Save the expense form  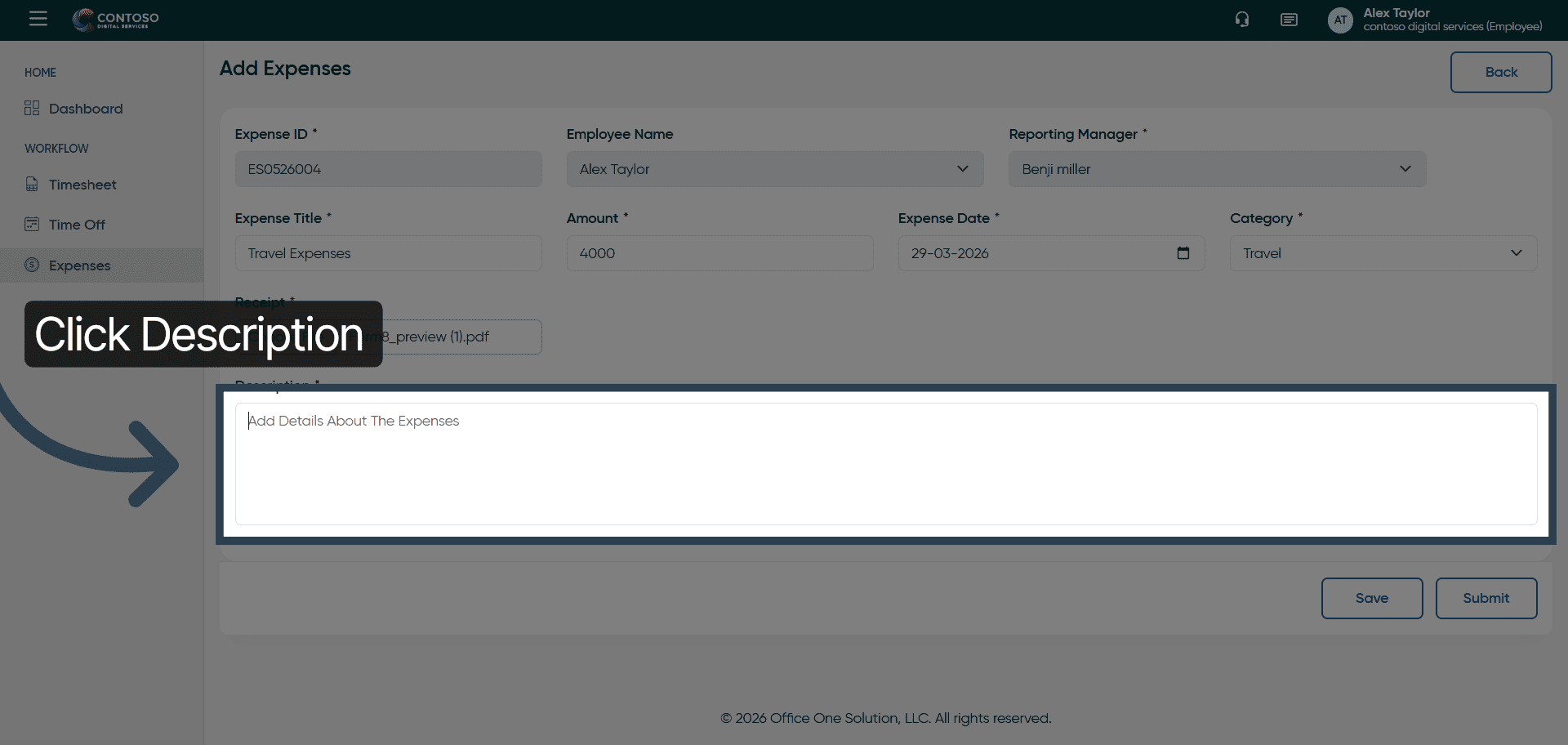[x=1371, y=598]
